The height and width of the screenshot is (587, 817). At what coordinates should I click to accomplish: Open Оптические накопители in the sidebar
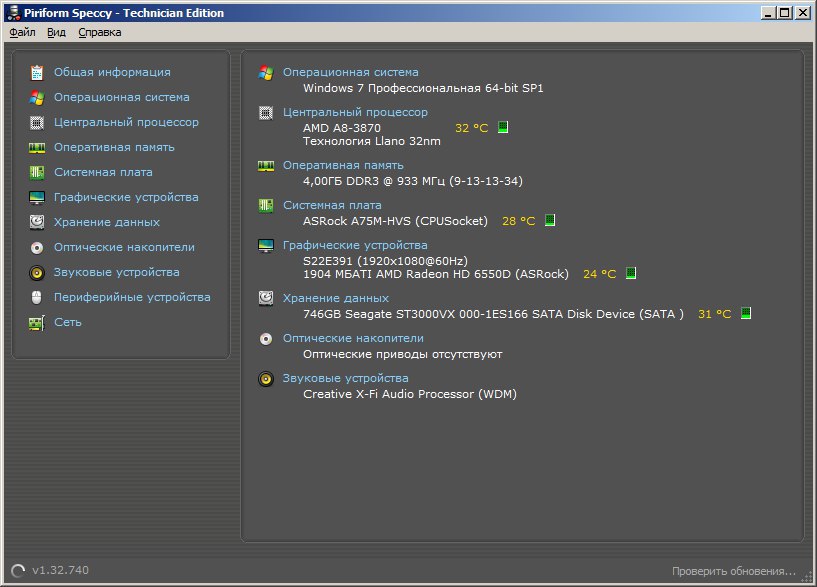click(x=124, y=247)
